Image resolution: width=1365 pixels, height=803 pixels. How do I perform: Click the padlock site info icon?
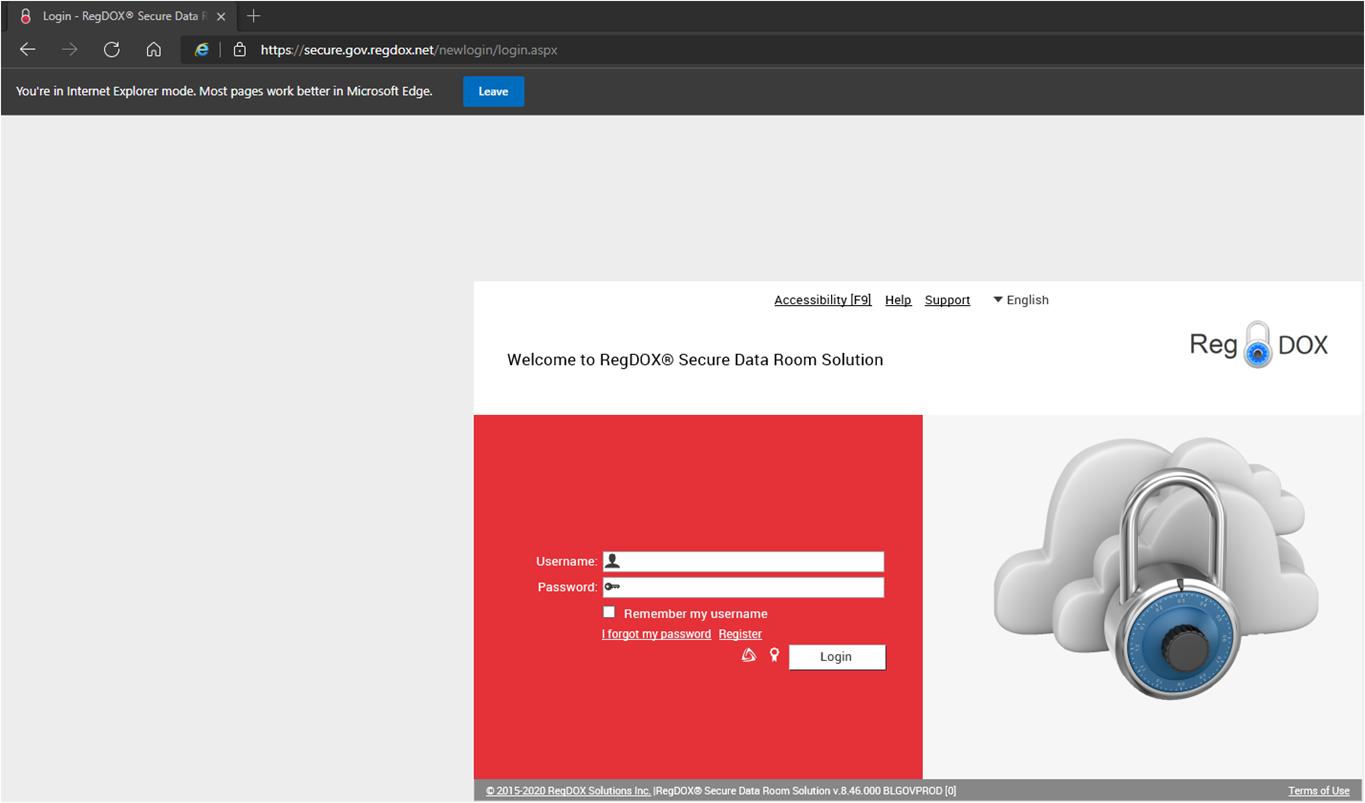pyautogui.click(x=239, y=49)
